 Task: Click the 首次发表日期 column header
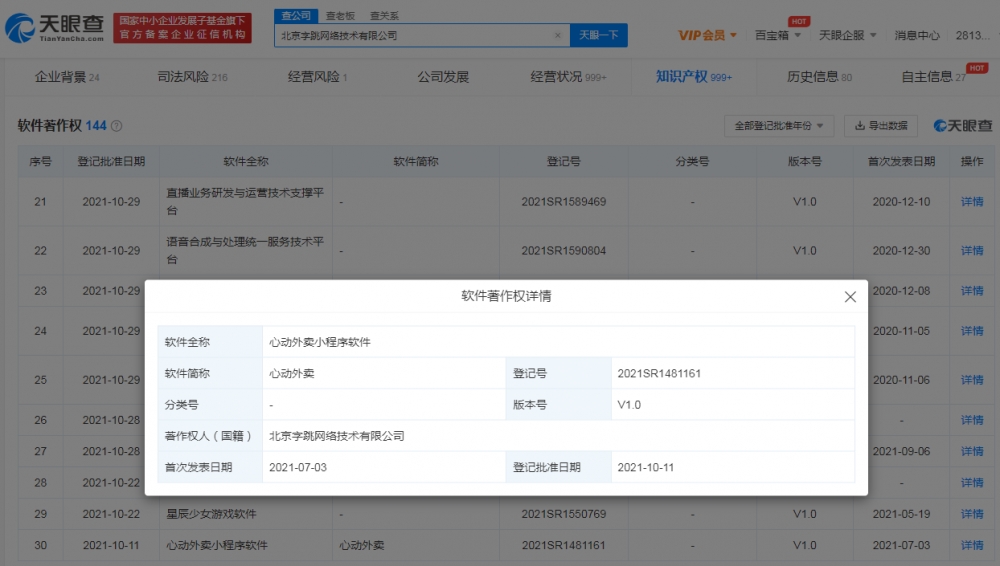901,161
